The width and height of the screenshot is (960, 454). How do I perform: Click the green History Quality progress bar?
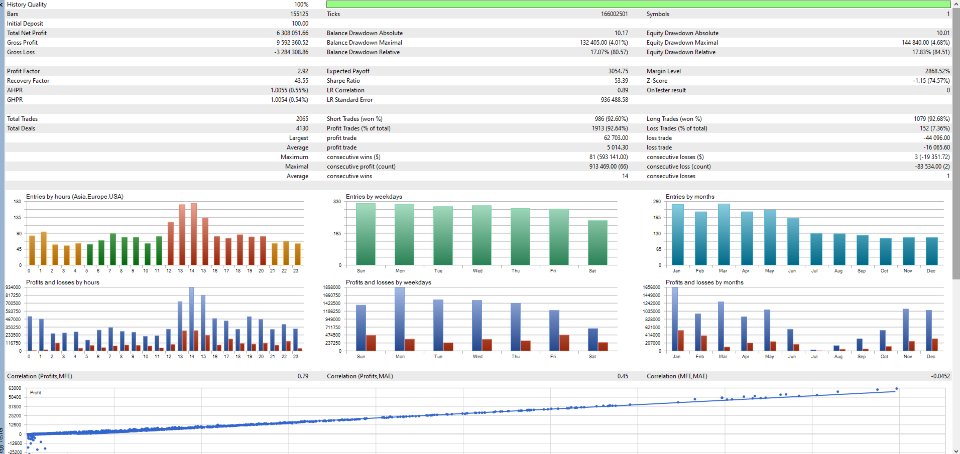click(639, 4)
